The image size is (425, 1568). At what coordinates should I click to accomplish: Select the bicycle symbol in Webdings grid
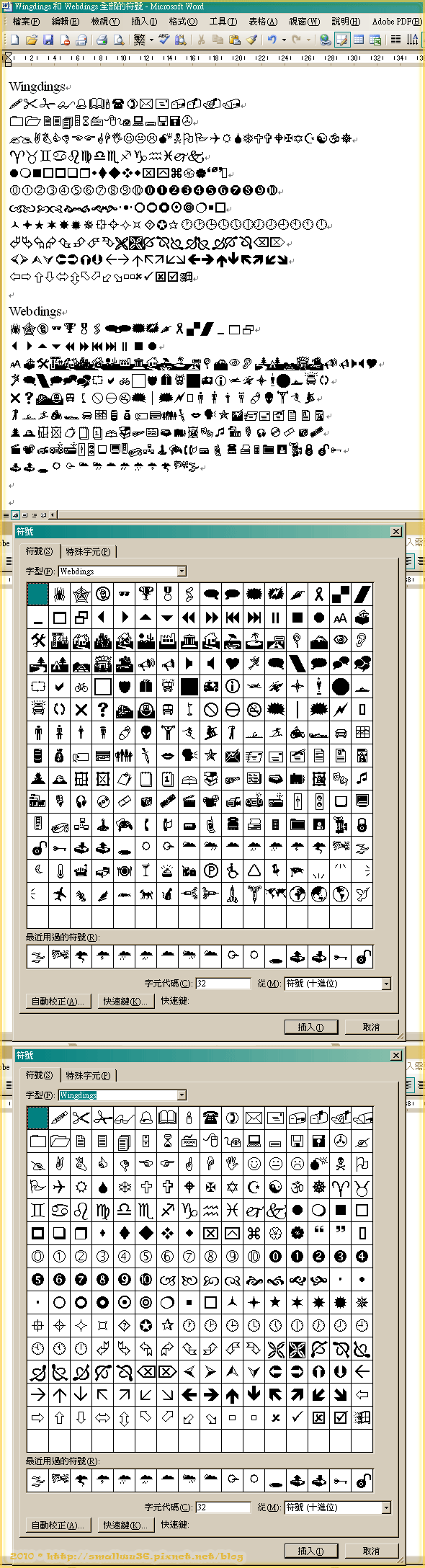pyautogui.click(x=81, y=687)
